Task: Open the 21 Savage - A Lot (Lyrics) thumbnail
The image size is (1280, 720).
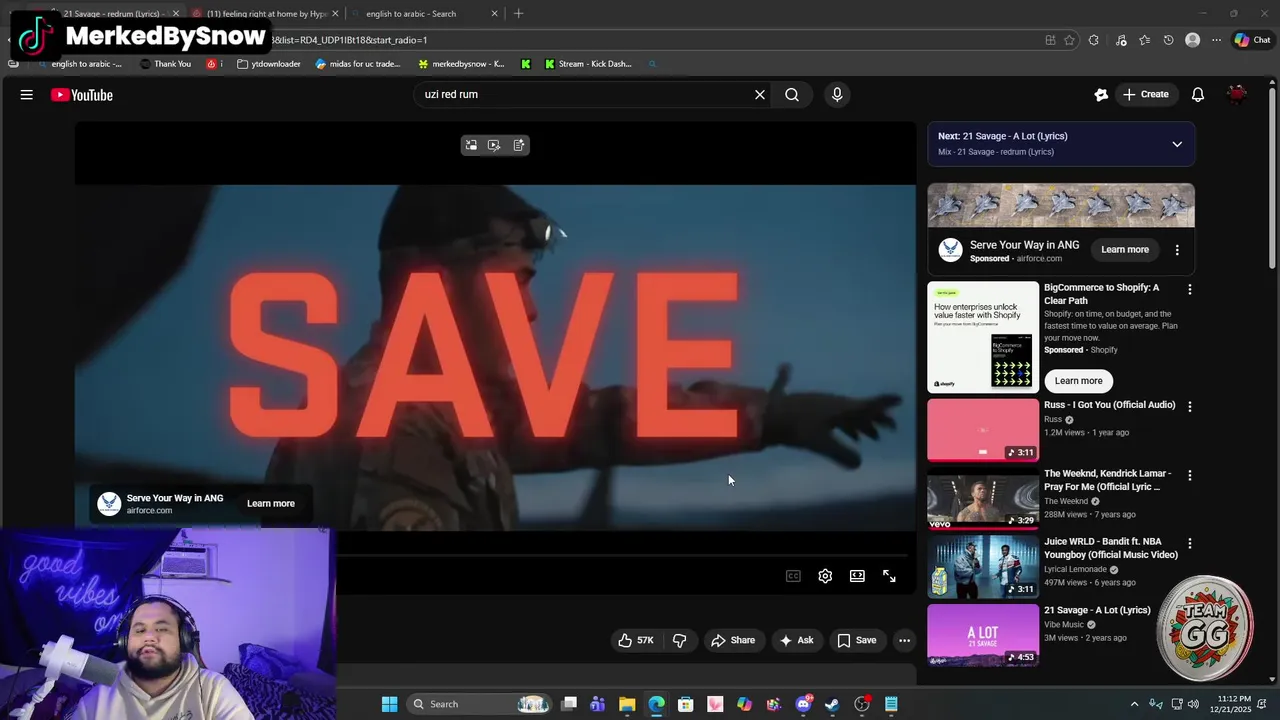Action: [983, 634]
